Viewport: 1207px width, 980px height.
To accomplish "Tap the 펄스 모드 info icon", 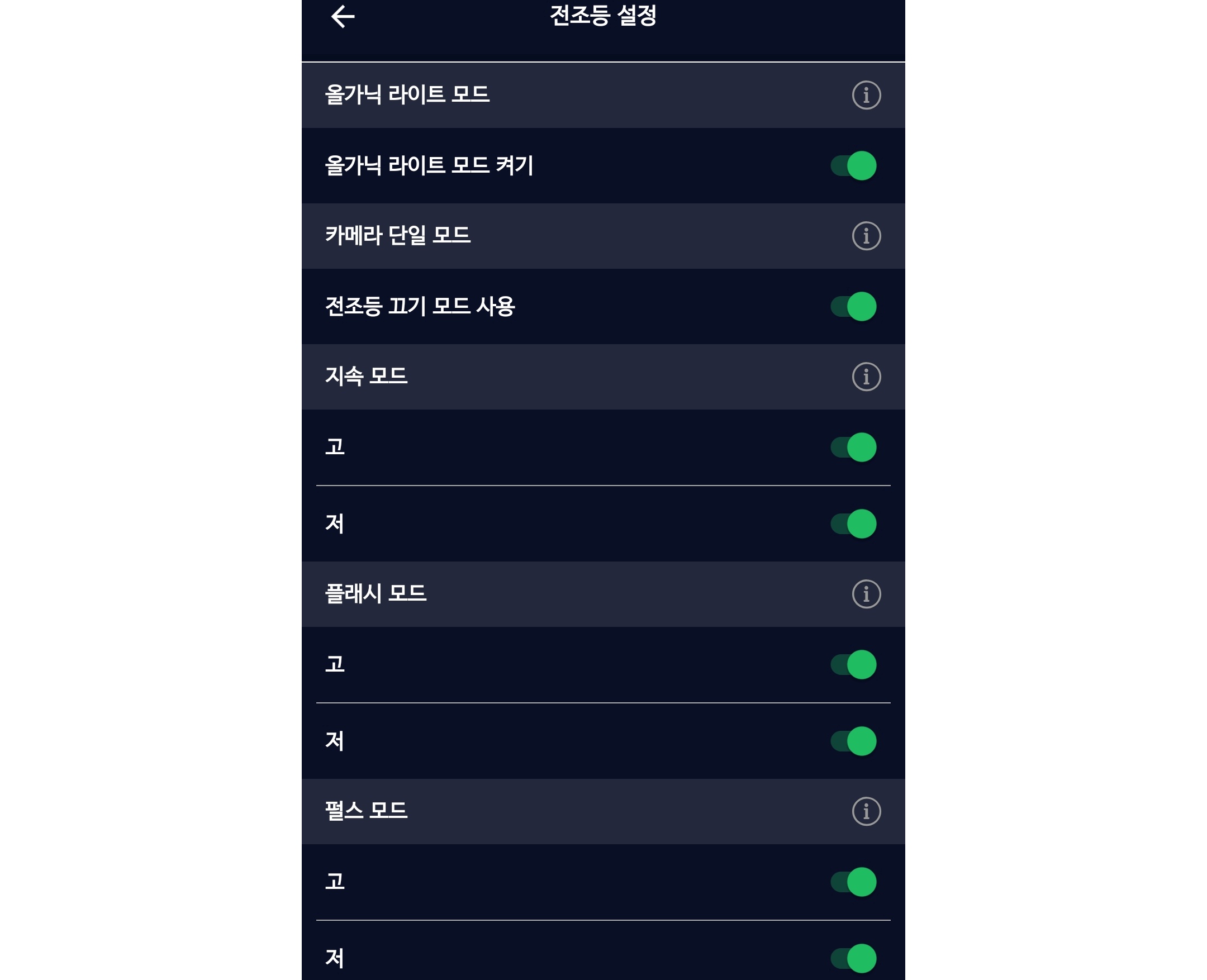I will 866,811.
